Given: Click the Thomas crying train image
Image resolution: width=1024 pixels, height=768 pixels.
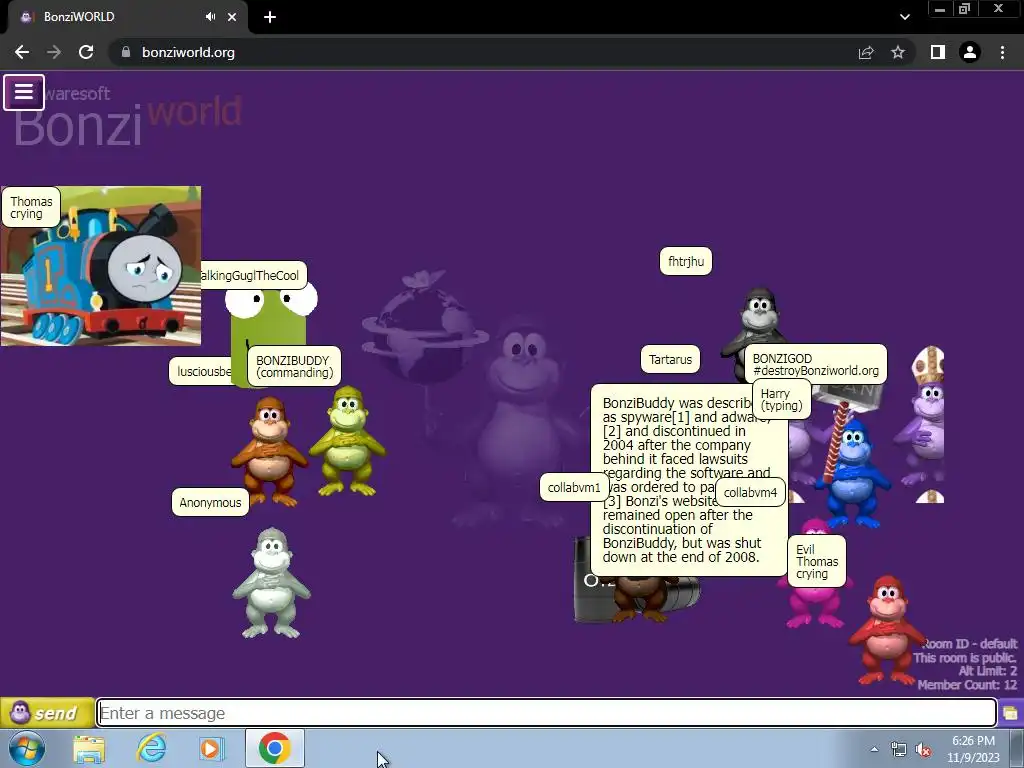Looking at the screenshot, I should click(101, 266).
